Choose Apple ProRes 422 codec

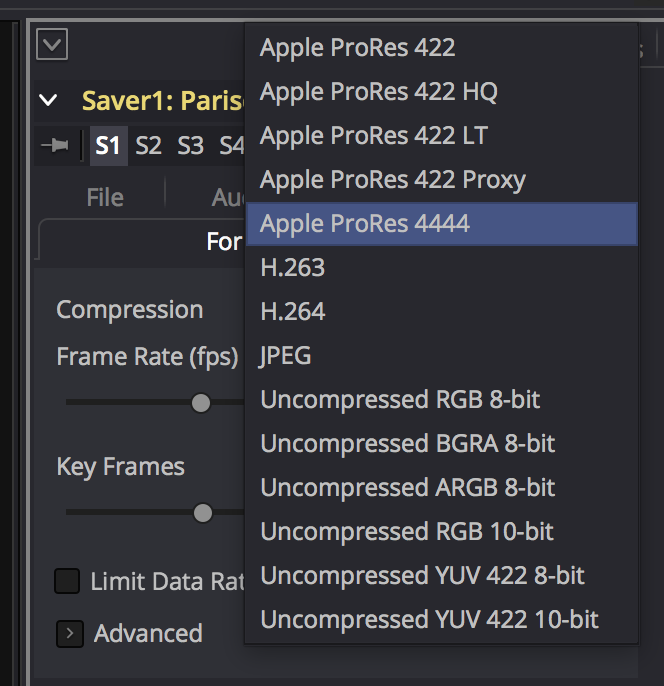[x=441, y=47]
